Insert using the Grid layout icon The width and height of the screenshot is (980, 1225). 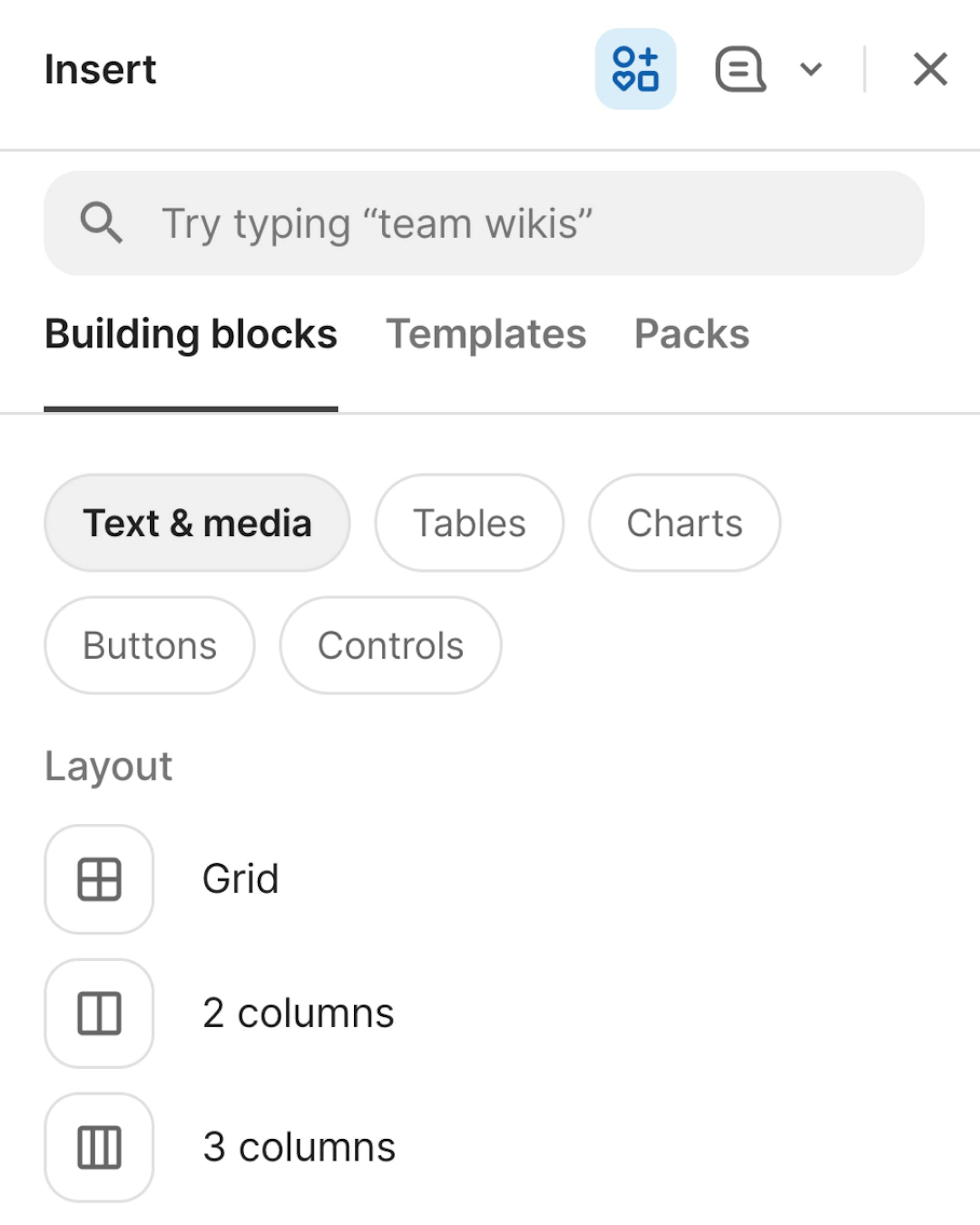tap(99, 879)
